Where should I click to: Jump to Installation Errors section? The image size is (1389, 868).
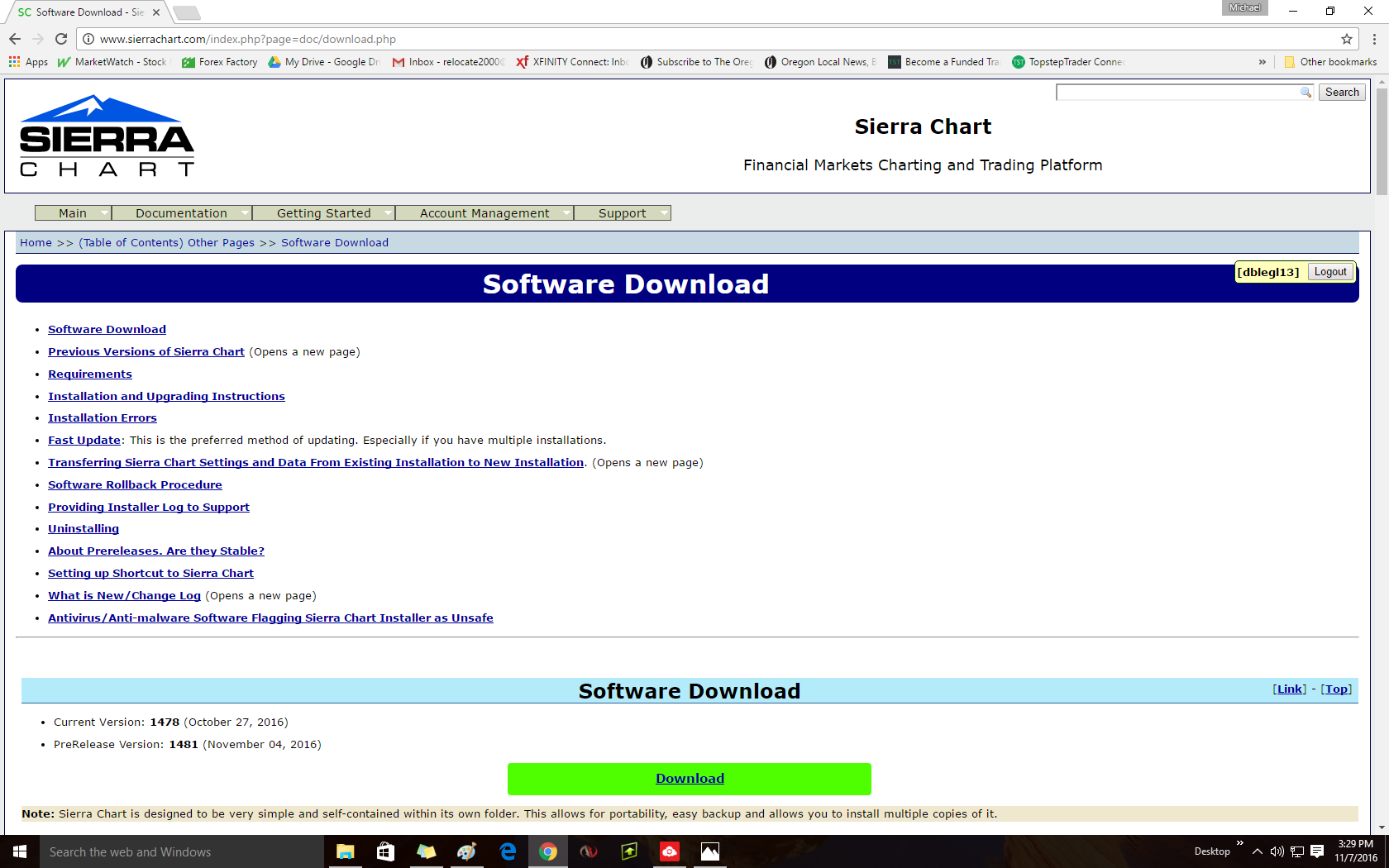coord(103,418)
